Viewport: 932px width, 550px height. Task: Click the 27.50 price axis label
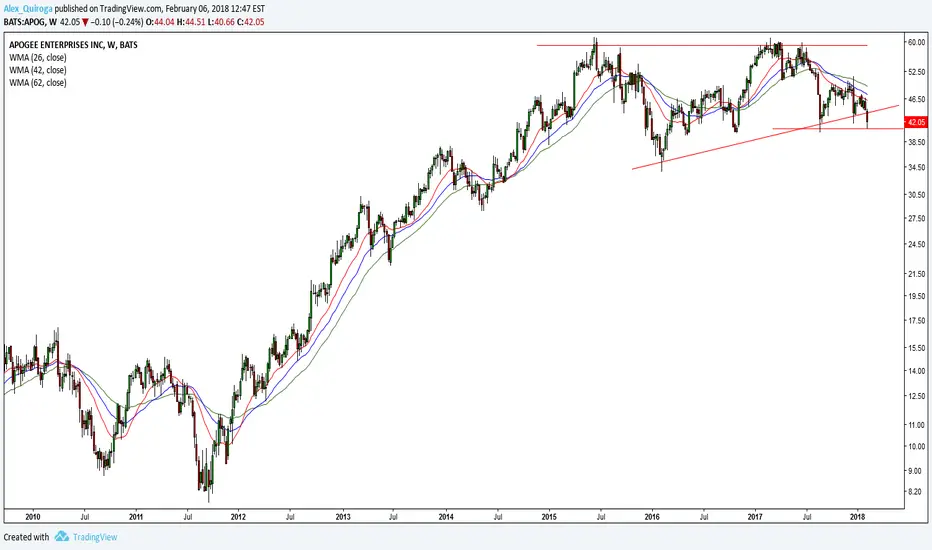point(917,218)
